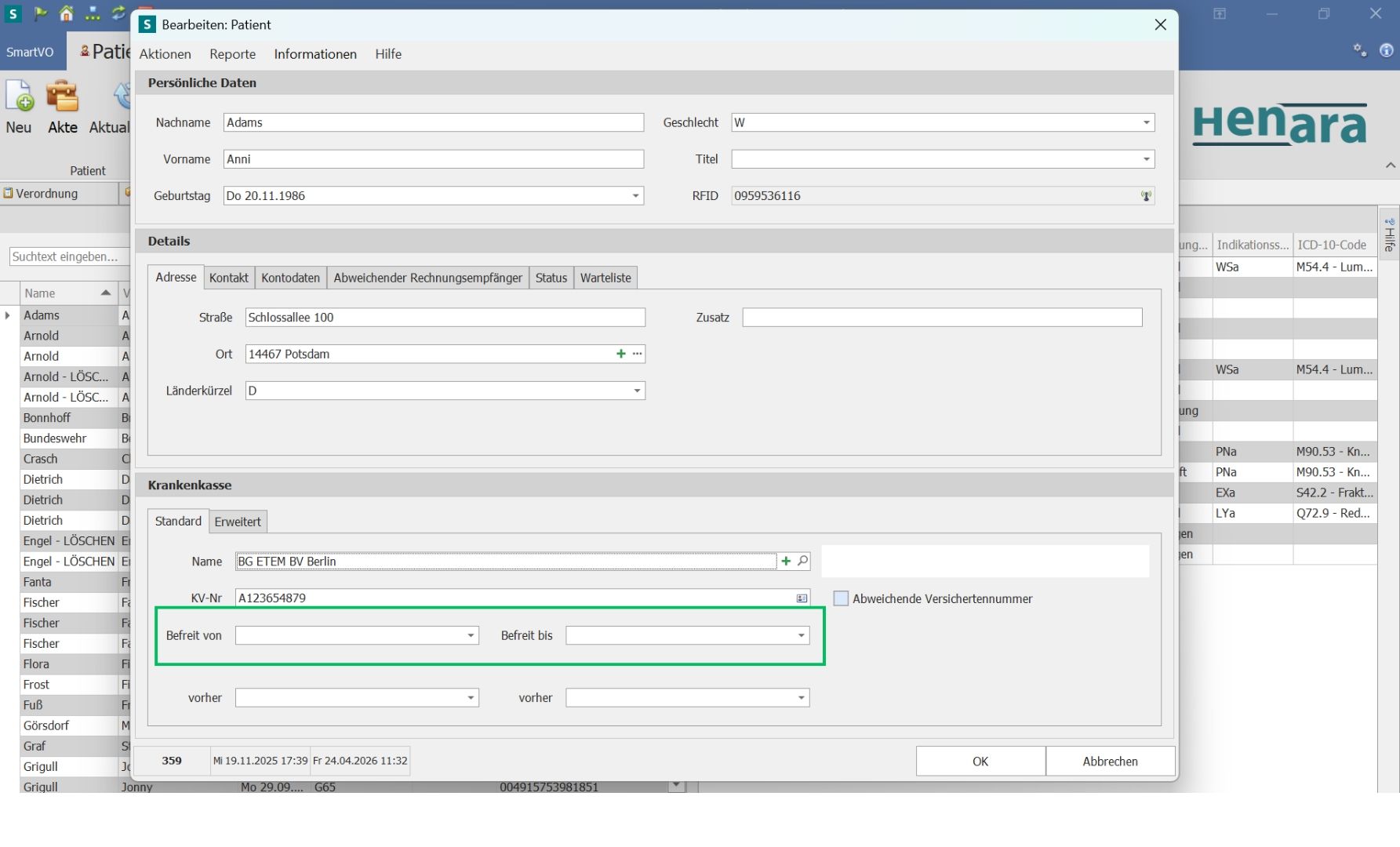Select the Fanta row in the patient list
Image resolution: width=1400 pixels, height=847 pixels.
coord(69,582)
